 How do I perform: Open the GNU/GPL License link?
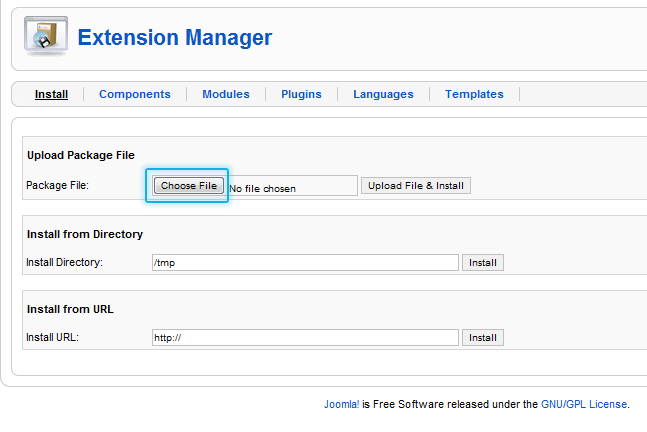pos(584,404)
